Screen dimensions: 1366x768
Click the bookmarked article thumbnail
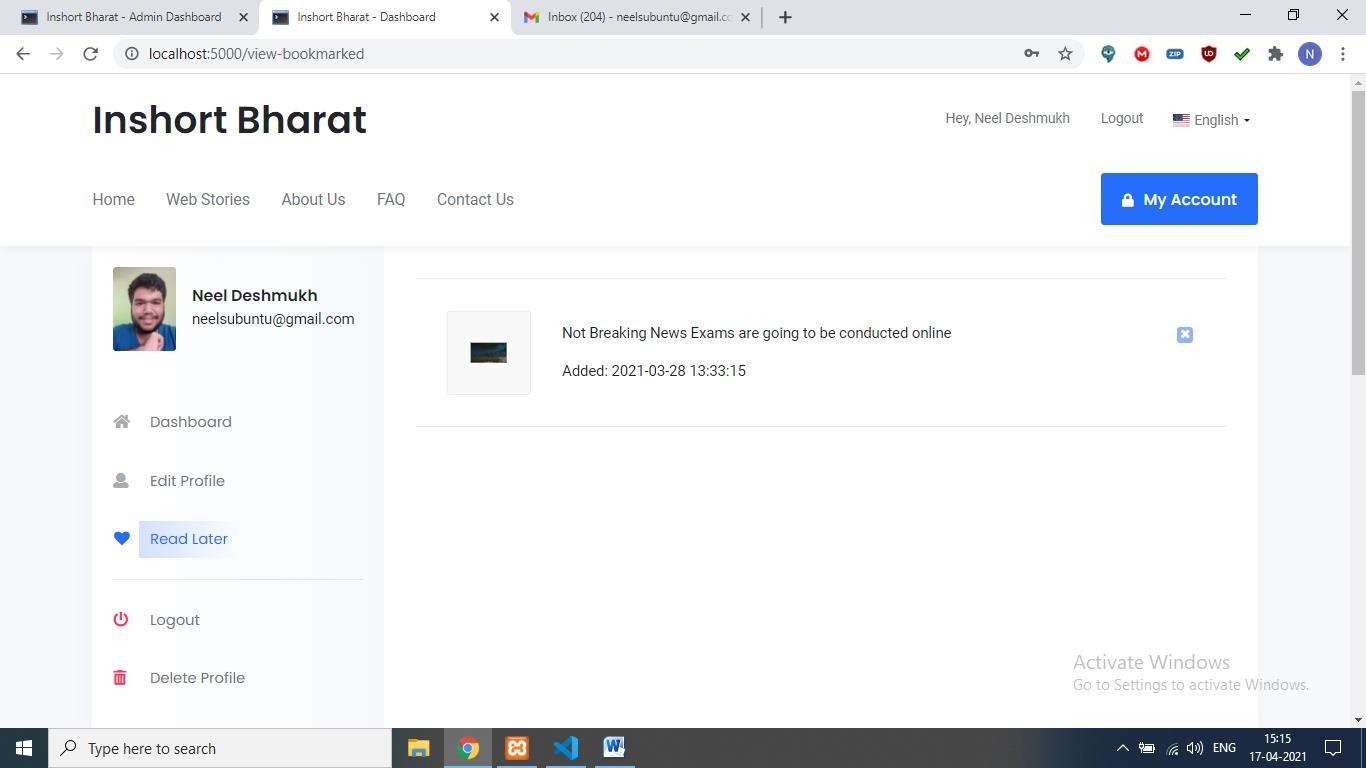click(489, 353)
